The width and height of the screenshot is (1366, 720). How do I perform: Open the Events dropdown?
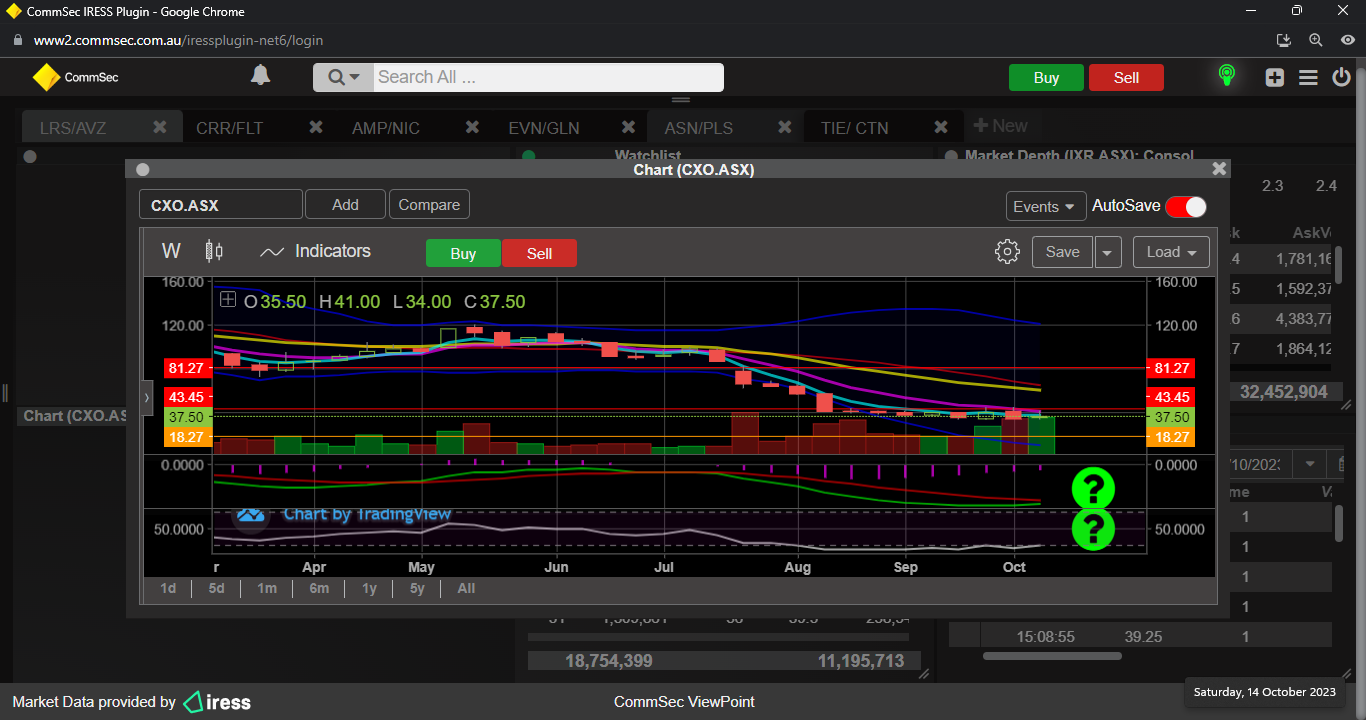(1046, 206)
